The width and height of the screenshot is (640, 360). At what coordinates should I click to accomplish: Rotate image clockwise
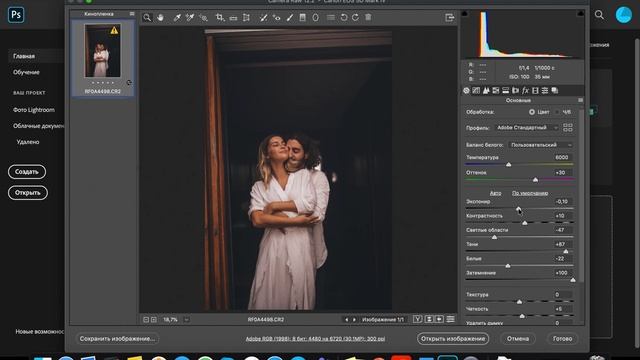coord(356,18)
